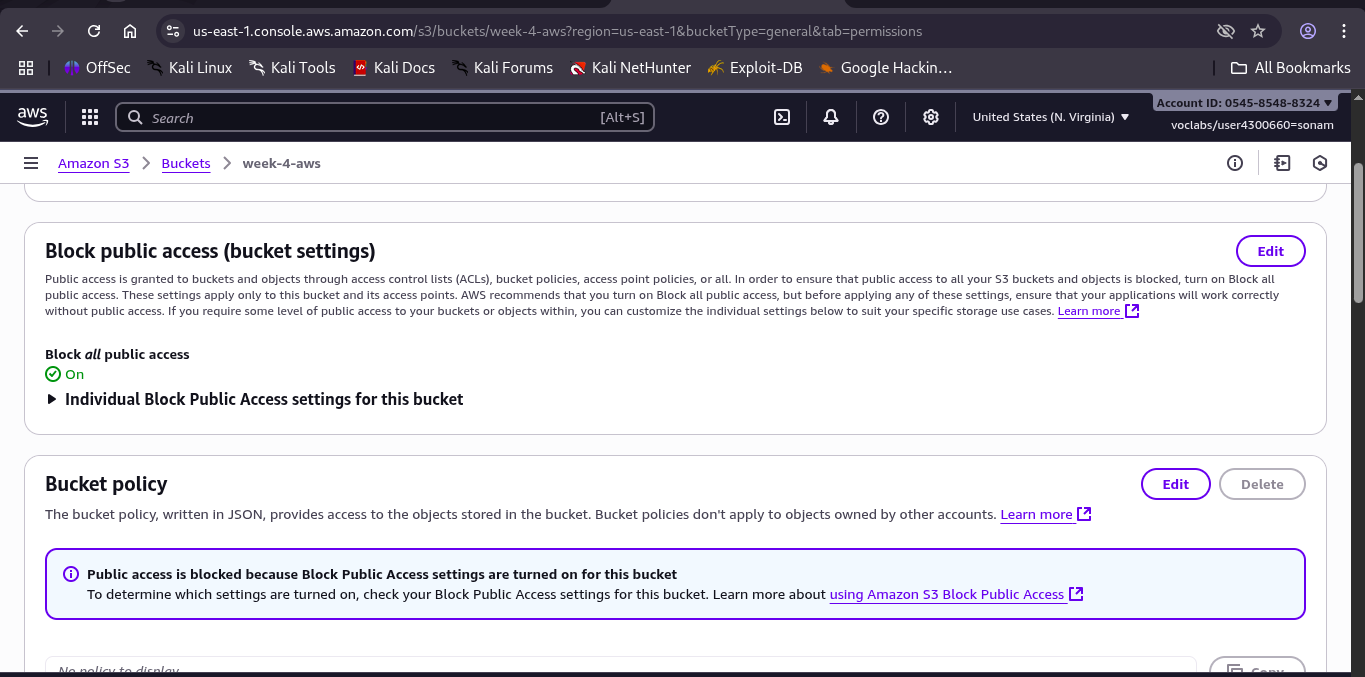The height and width of the screenshot is (677, 1365).
Task: Open the Kali Docs bookmark
Action: pyautogui.click(x=393, y=68)
